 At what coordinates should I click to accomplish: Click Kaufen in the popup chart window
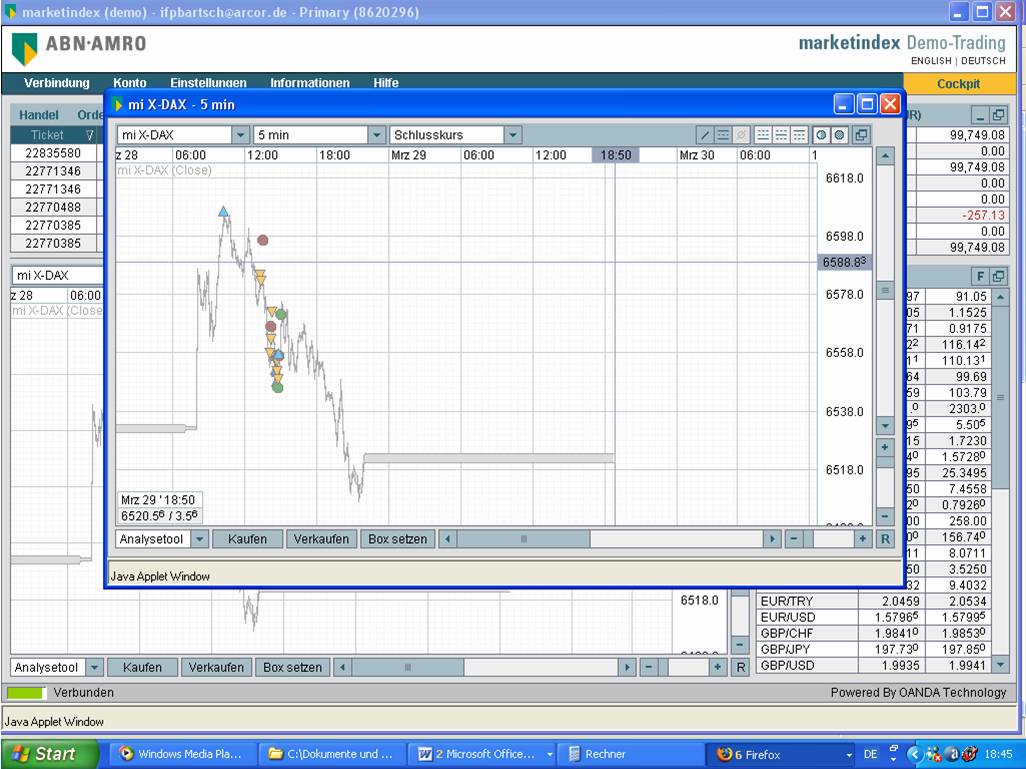[x=247, y=539]
